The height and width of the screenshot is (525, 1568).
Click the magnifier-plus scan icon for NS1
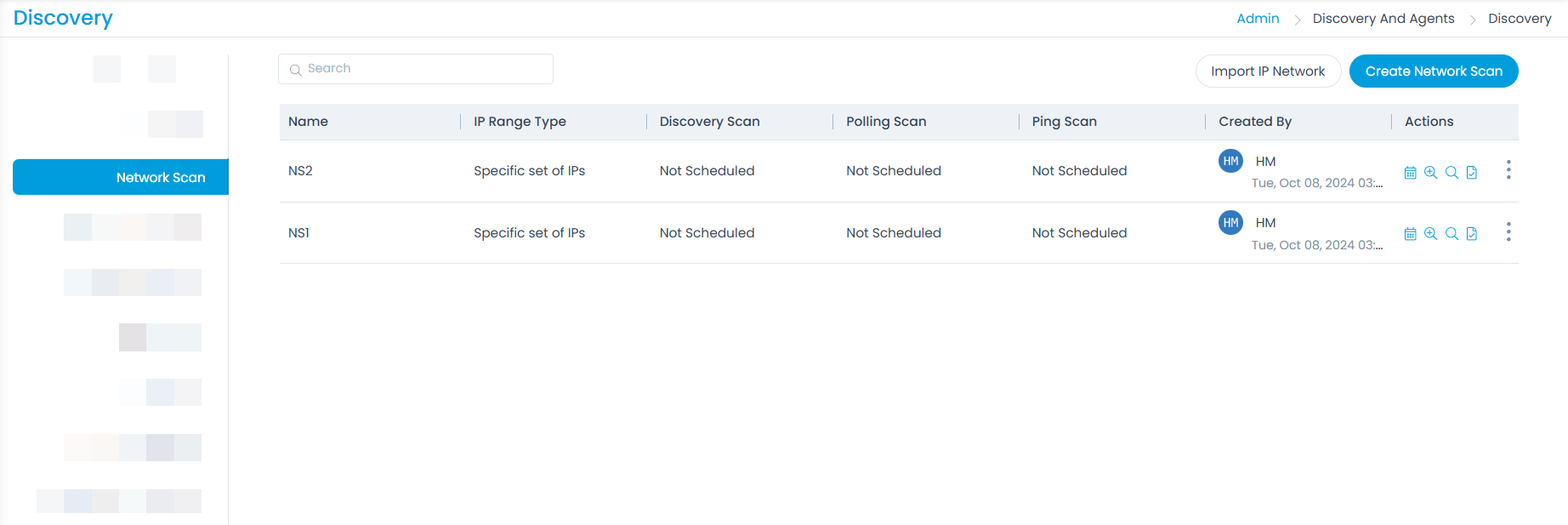(1430, 234)
